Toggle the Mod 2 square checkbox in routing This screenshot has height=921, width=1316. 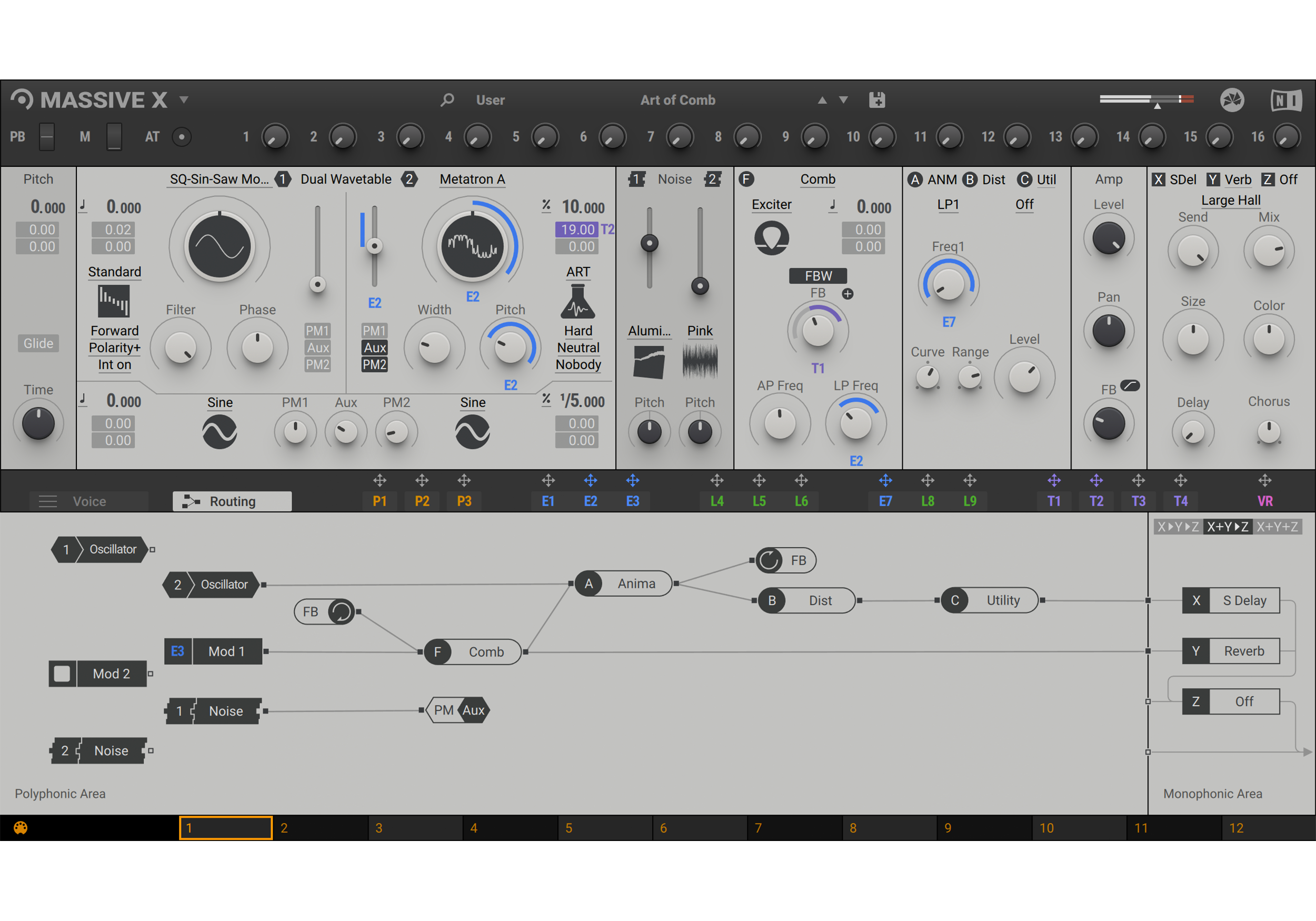(62, 674)
